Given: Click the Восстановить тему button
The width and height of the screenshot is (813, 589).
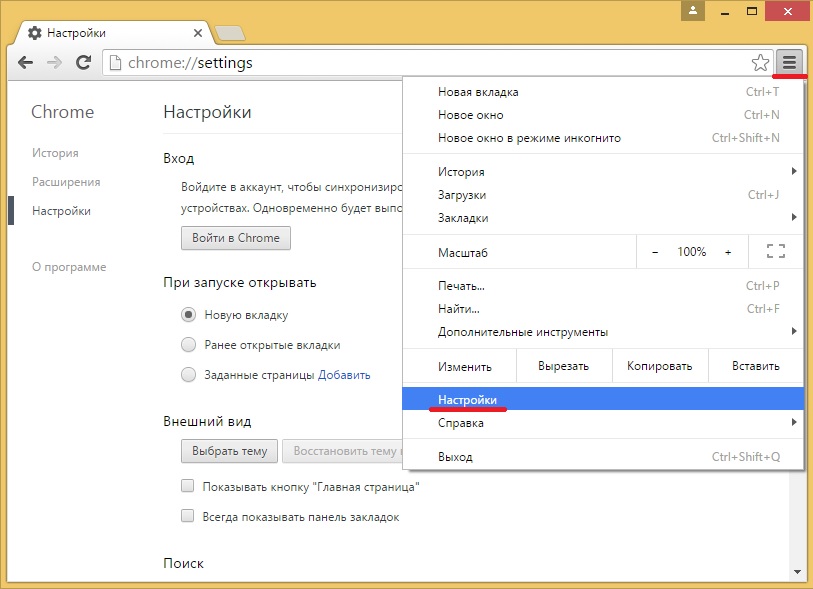Looking at the screenshot, I should pyautogui.click(x=342, y=451).
